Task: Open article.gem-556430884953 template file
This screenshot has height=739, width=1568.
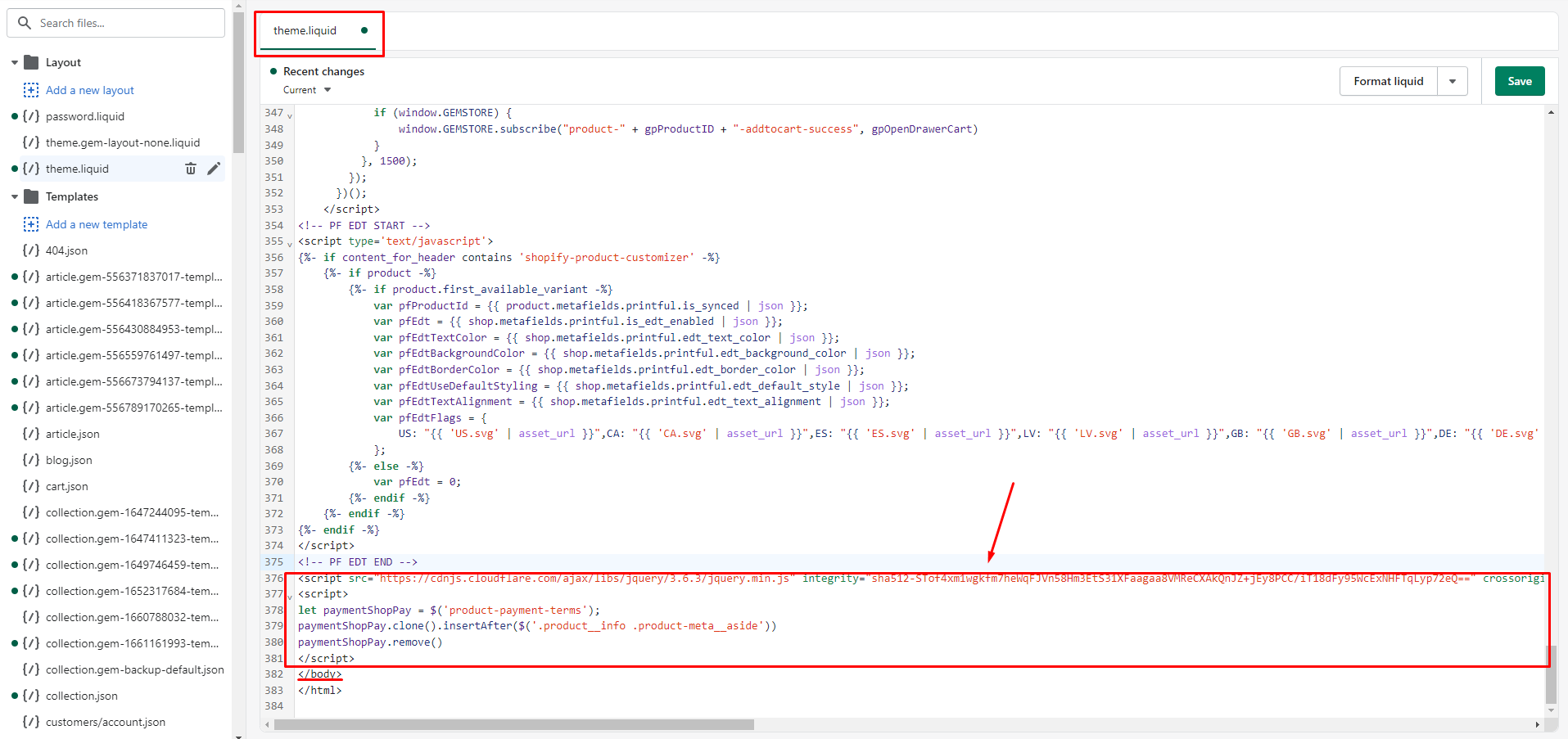Action: click(x=133, y=329)
